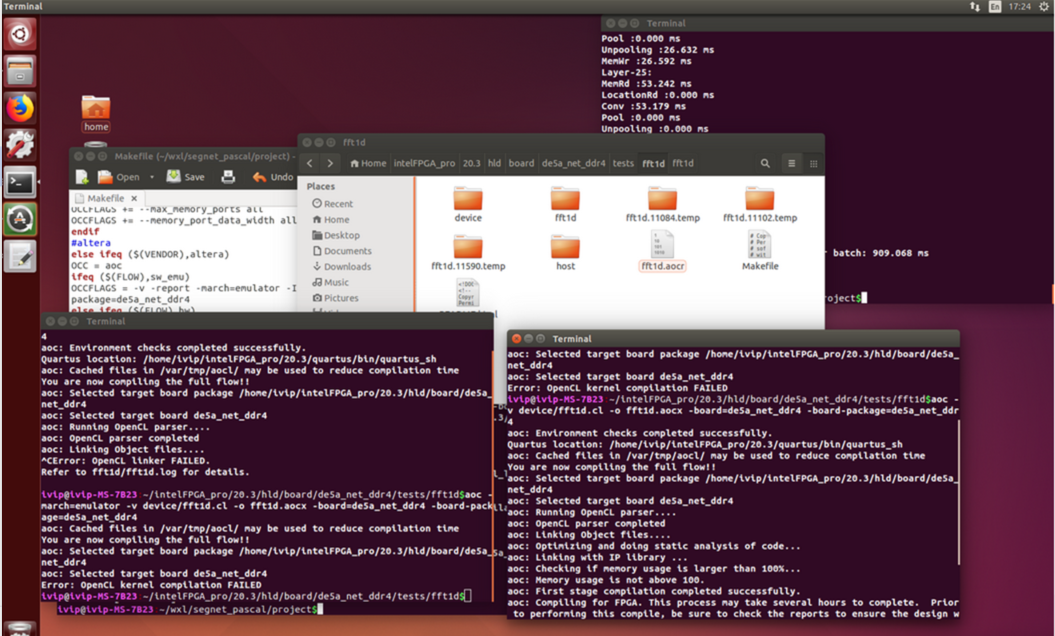Print the document from gedit toolbar

tap(228, 177)
